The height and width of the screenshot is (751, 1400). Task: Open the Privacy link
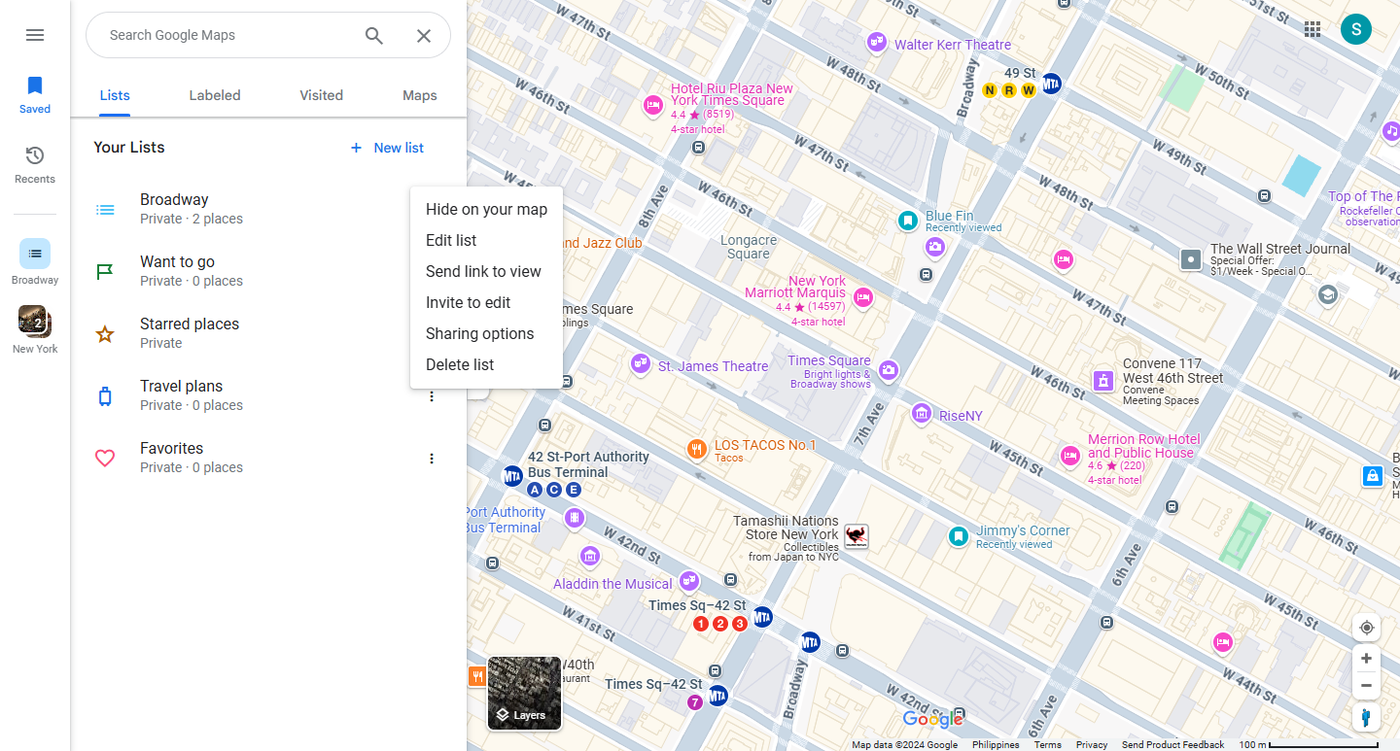coord(1091,744)
